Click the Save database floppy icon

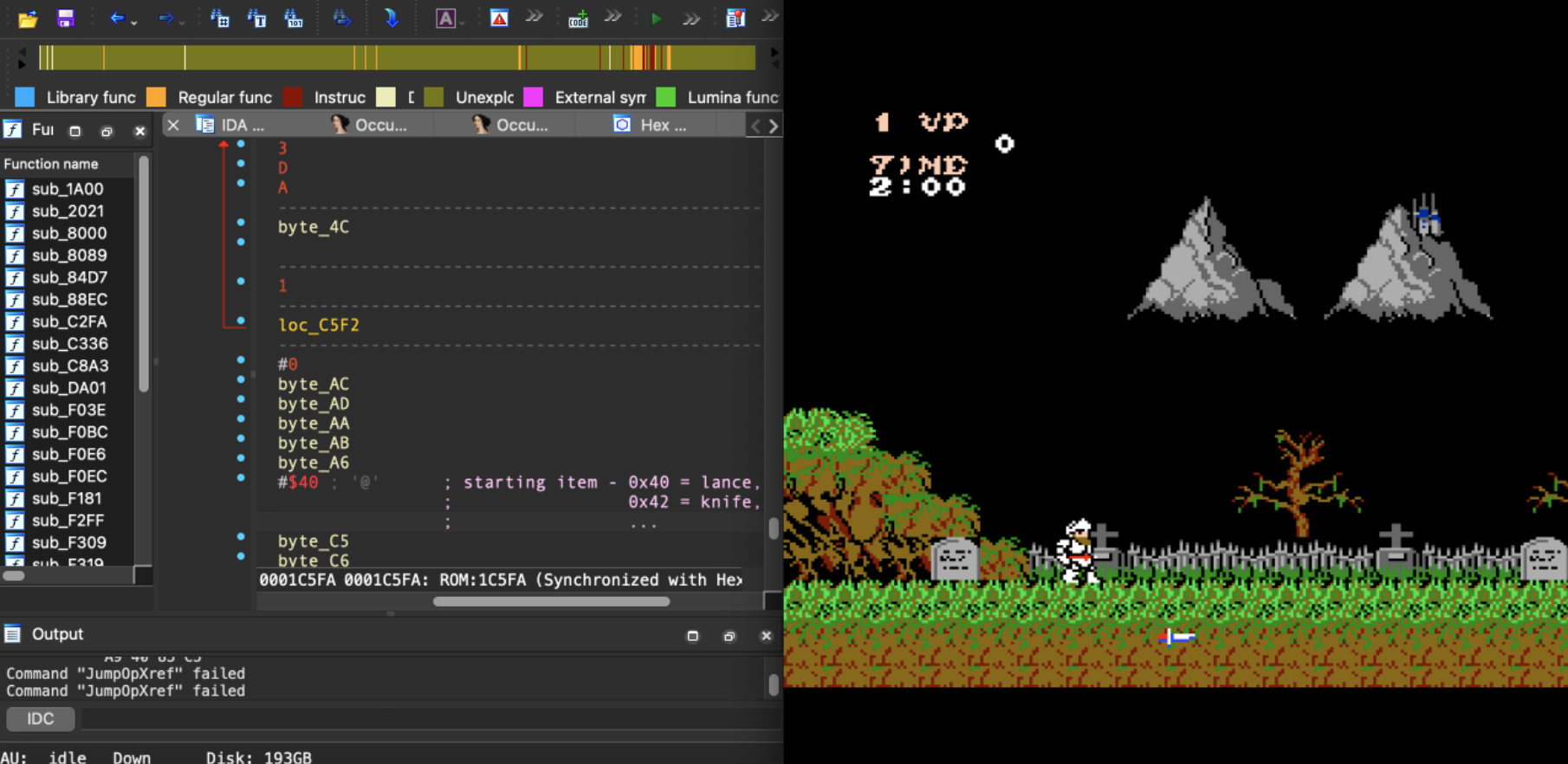tap(65, 18)
